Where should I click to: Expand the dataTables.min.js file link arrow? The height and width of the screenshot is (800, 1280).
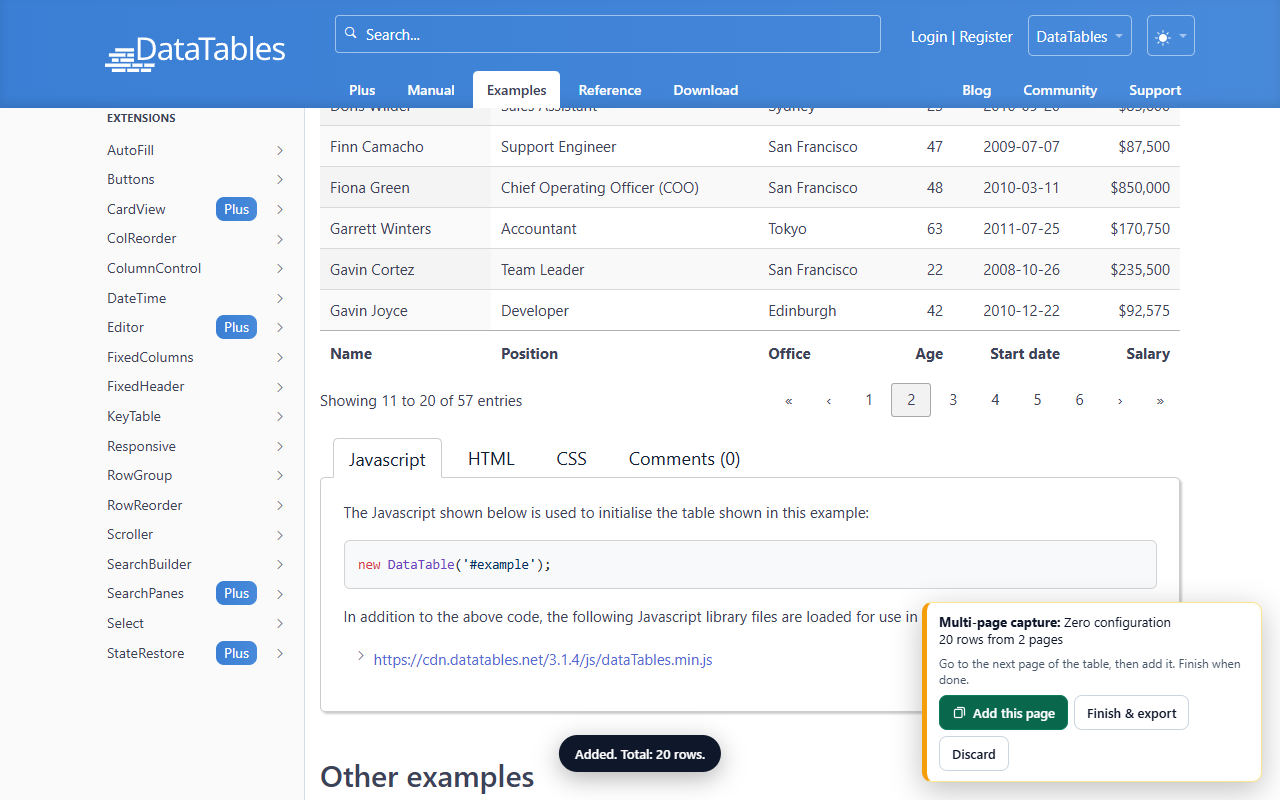[360, 657]
